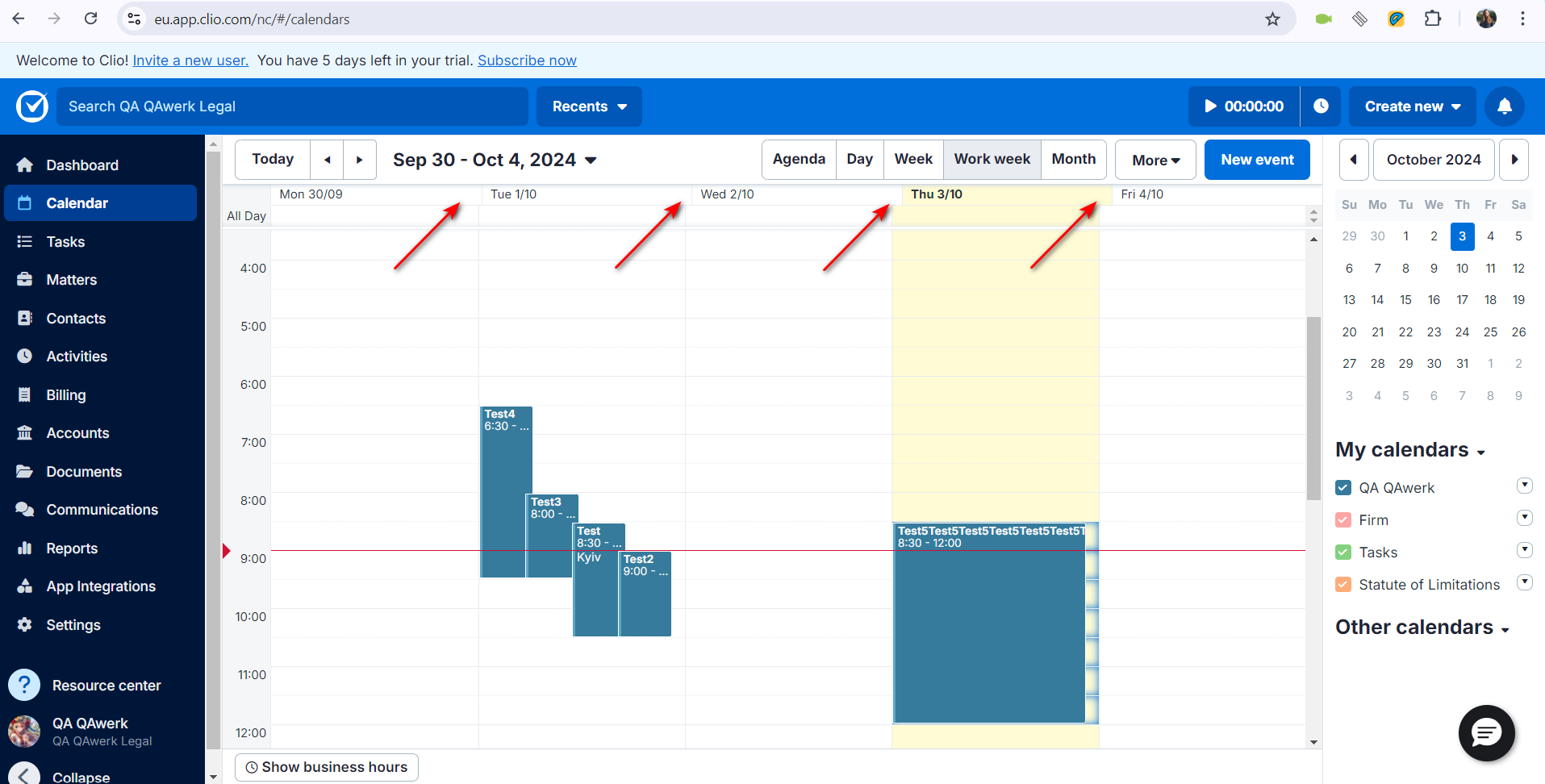Reload the page in the browser

coord(91,19)
